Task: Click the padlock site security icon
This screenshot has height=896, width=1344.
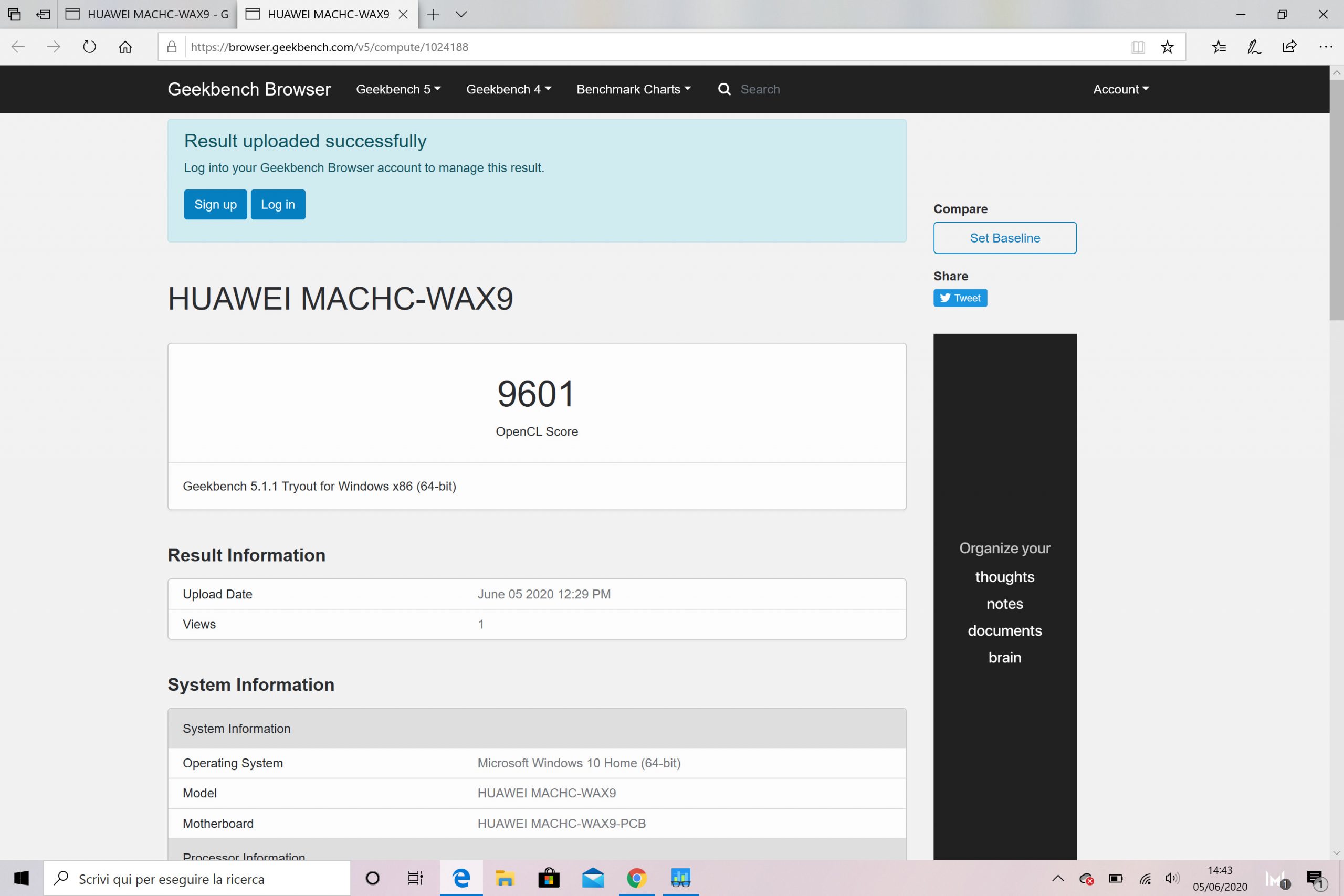Action: (172, 47)
